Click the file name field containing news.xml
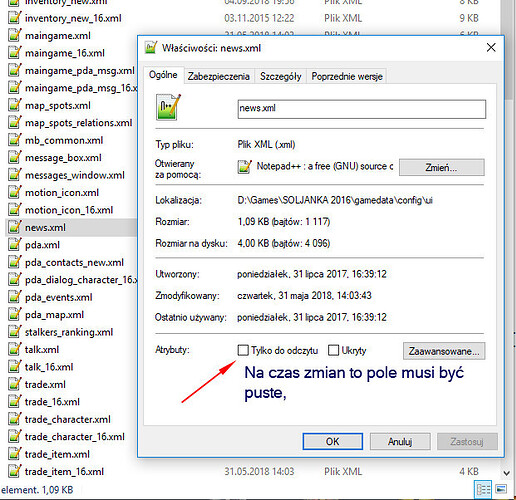 362,109
